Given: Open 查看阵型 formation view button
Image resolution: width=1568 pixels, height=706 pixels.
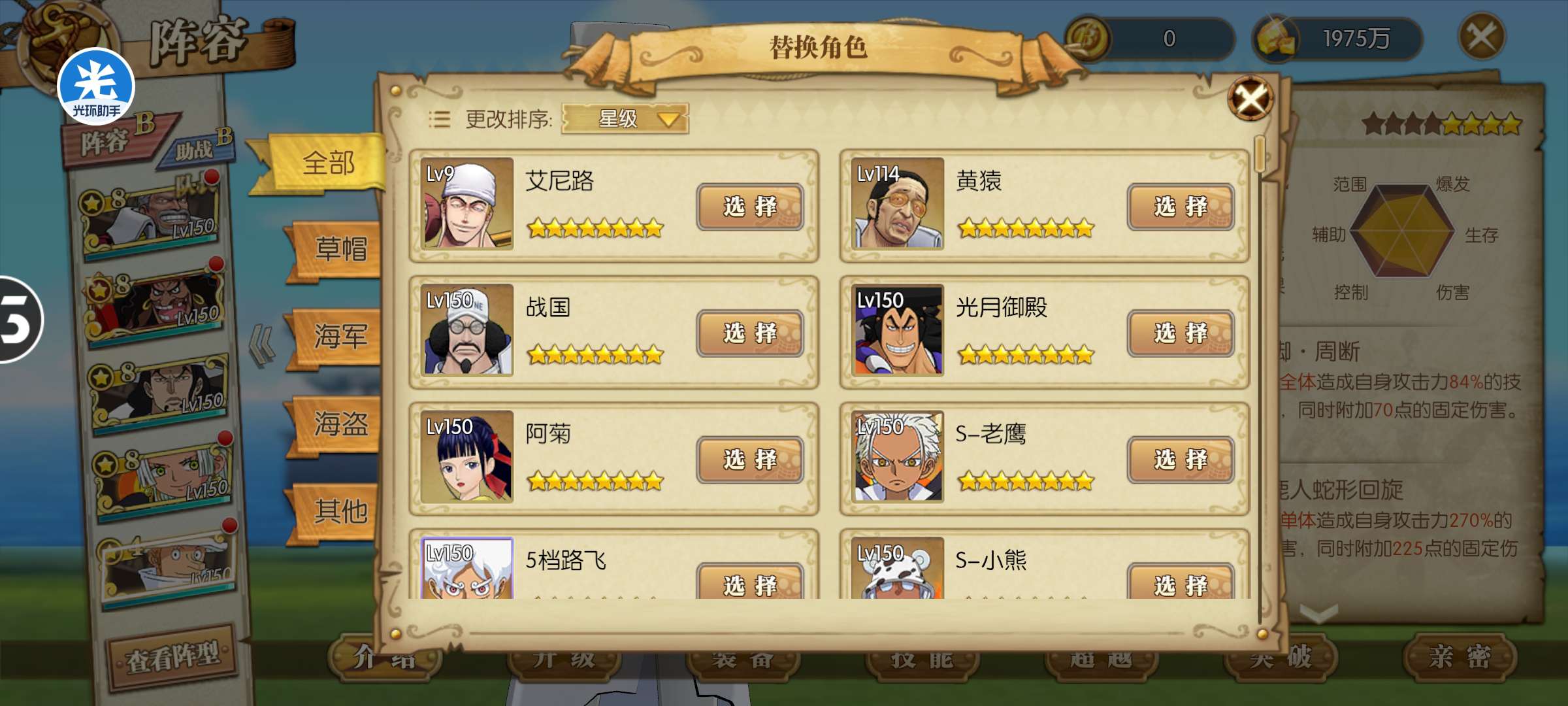Looking at the screenshot, I should click(x=172, y=657).
